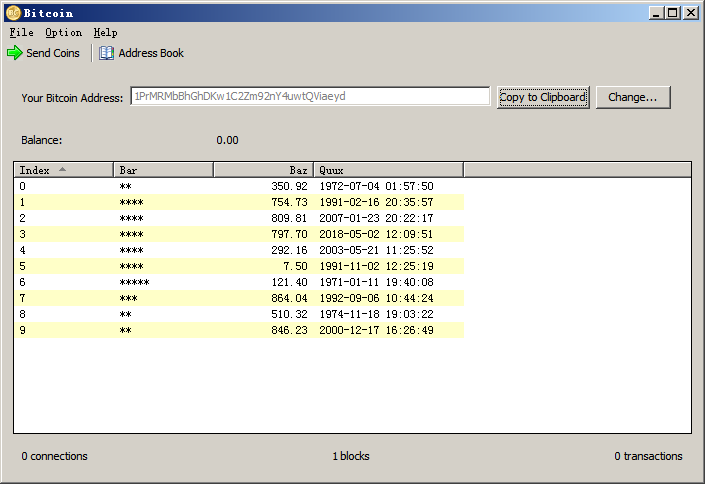Screen dimensions: 705x484
Task: Click the Bitcoin logo in title bar
Action: [13, 13]
